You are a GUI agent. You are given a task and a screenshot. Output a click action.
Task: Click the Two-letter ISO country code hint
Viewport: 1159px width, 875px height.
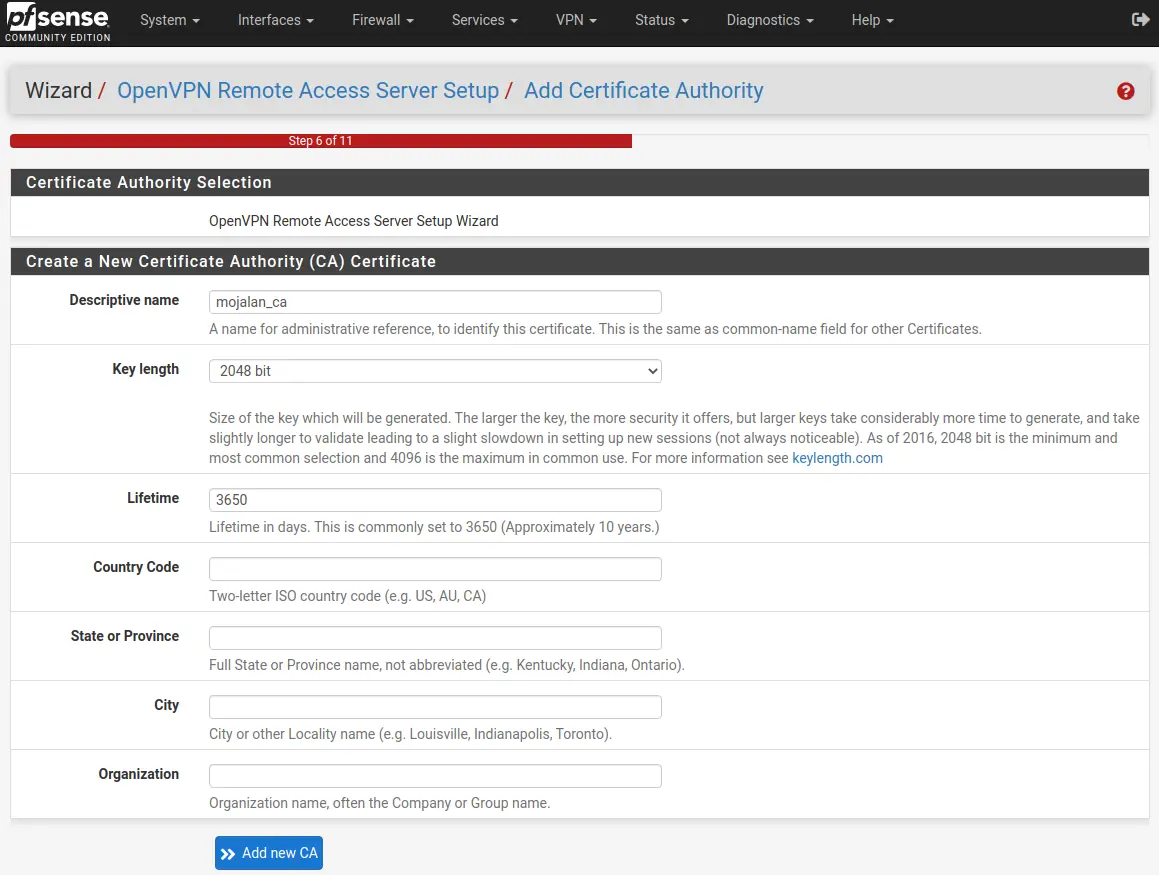(x=347, y=596)
